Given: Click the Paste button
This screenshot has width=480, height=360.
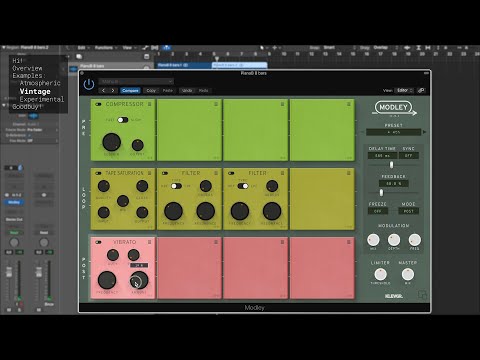Looking at the screenshot, I should point(168,90).
